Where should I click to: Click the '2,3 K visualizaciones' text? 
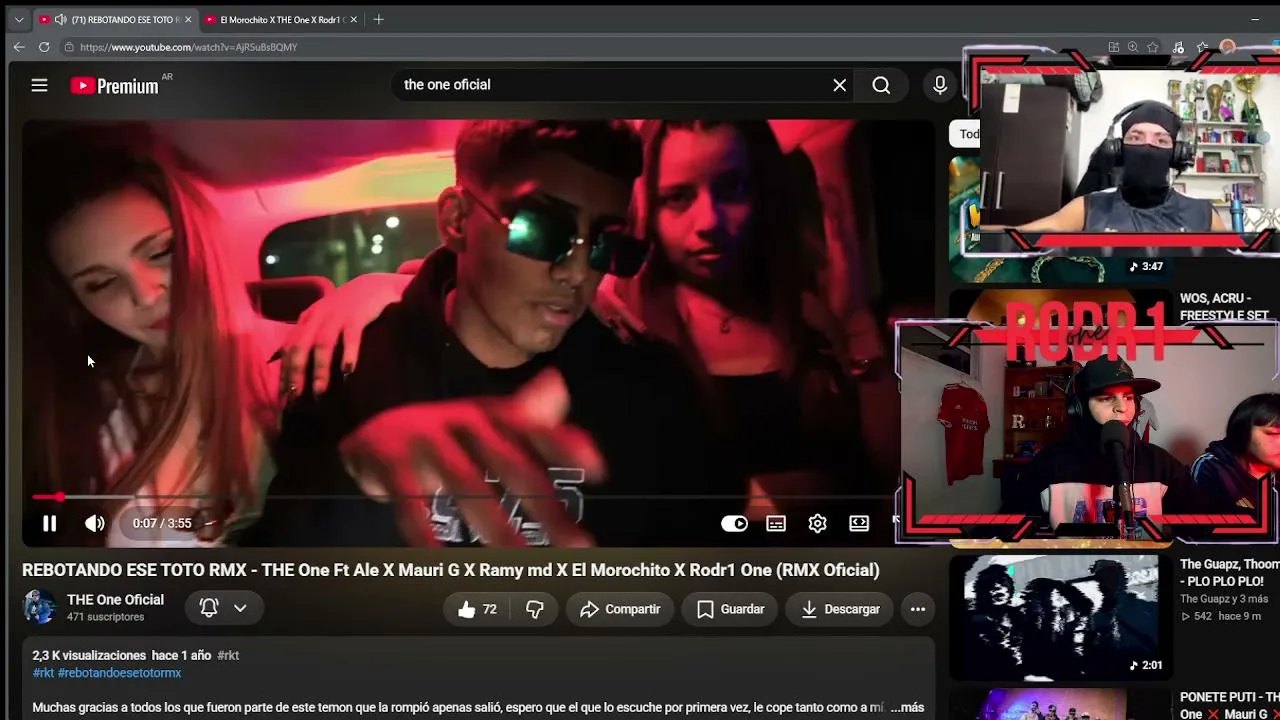(89, 656)
